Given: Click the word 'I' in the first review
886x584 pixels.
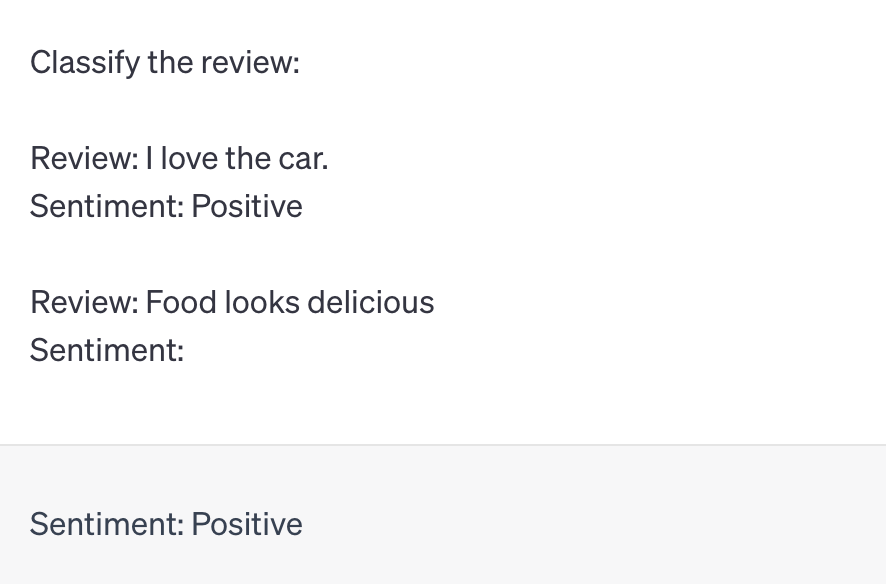Looking at the screenshot, I should (150, 158).
